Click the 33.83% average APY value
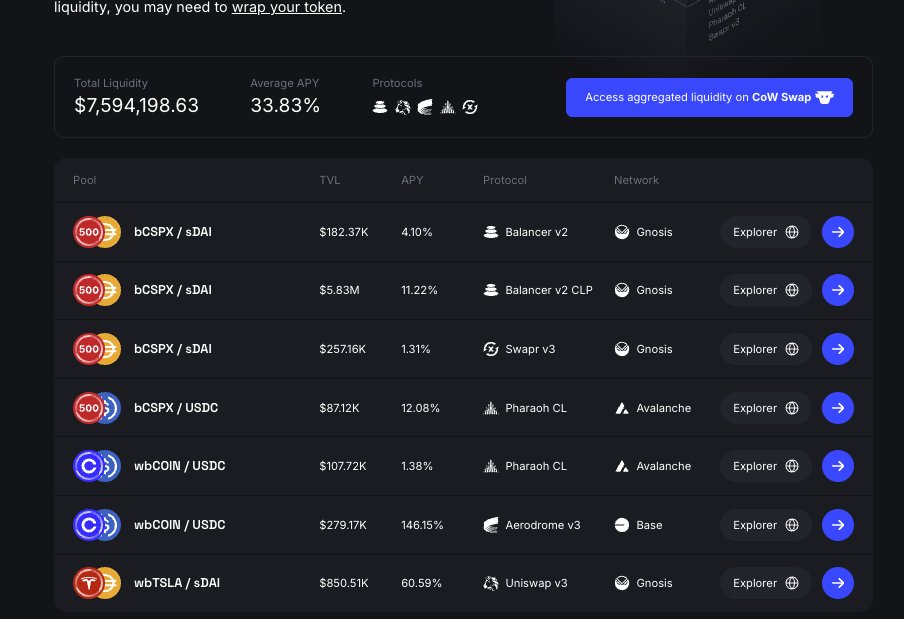Viewport: 904px width, 619px height. pyautogui.click(x=285, y=105)
